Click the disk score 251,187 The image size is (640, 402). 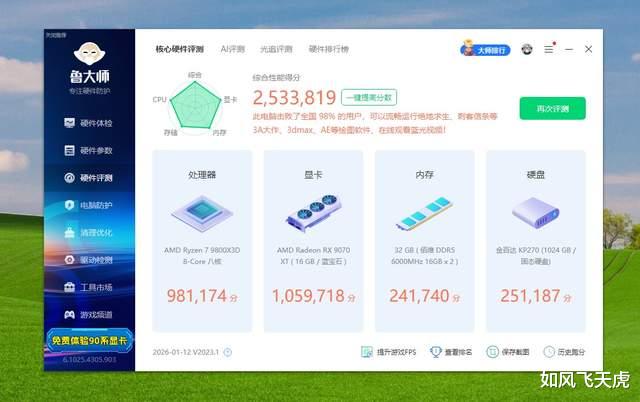tap(530, 296)
